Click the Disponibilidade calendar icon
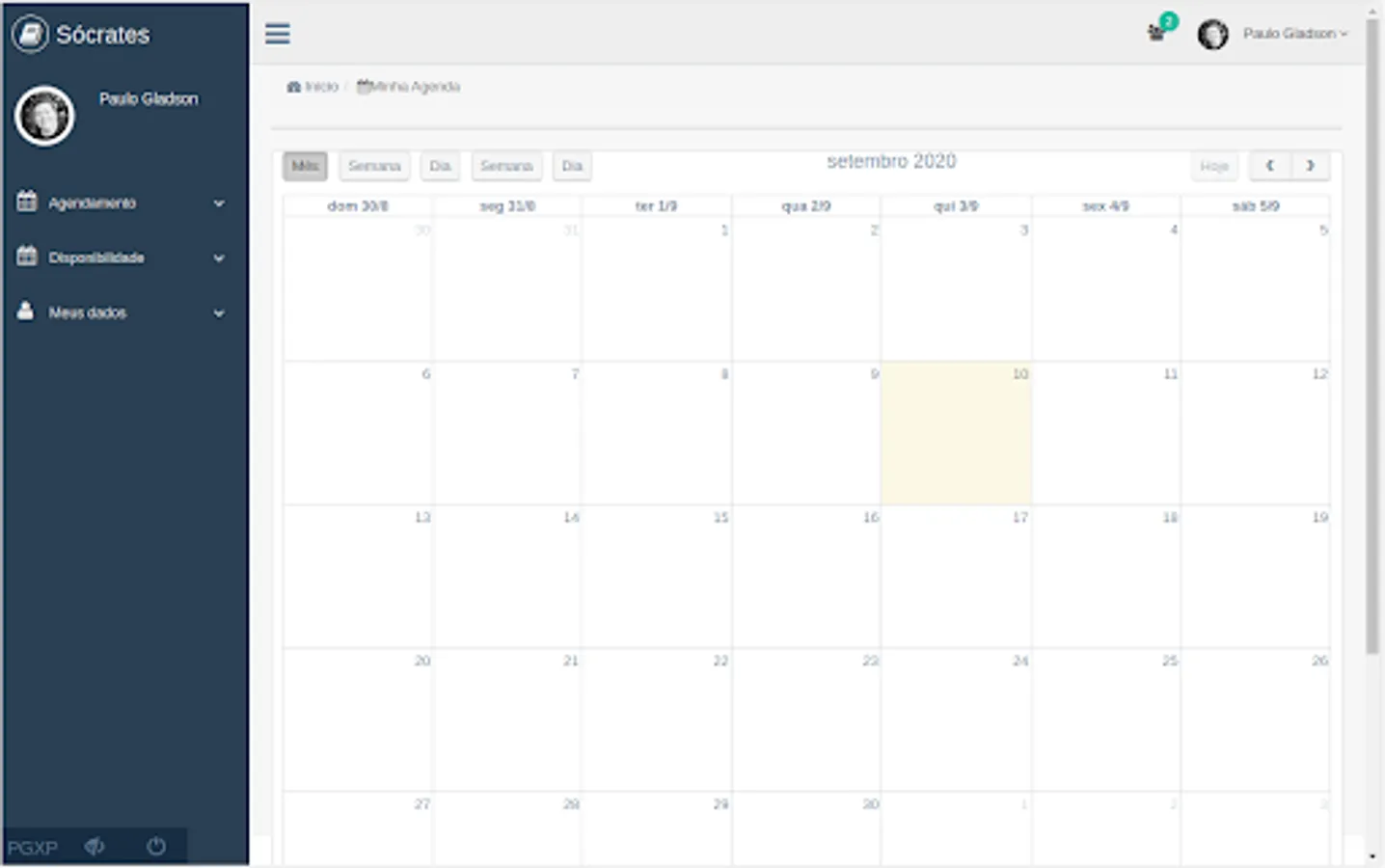Screen dimensions: 1385x868 click(27, 257)
